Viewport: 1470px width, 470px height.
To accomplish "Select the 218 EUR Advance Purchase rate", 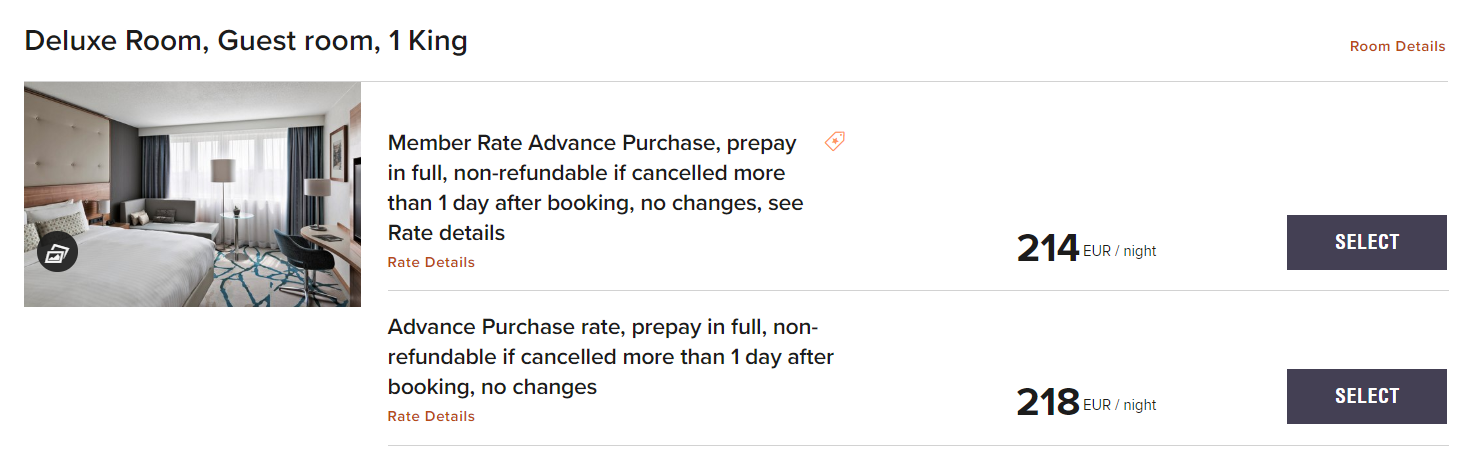I will click(1366, 396).
